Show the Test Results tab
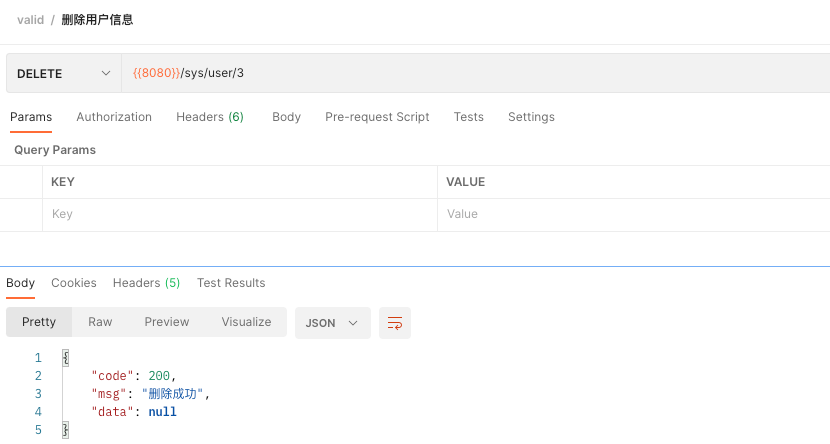Image resolution: width=830 pixels, height=444 pixels. pos(231,283)
